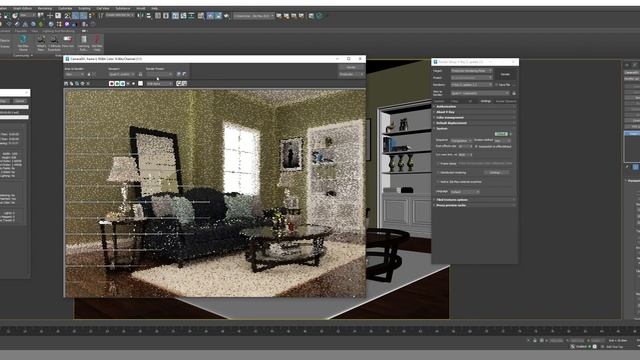Open Rendering menu
The height and width of the screenshot is (360, 640).
coord(45,8)
